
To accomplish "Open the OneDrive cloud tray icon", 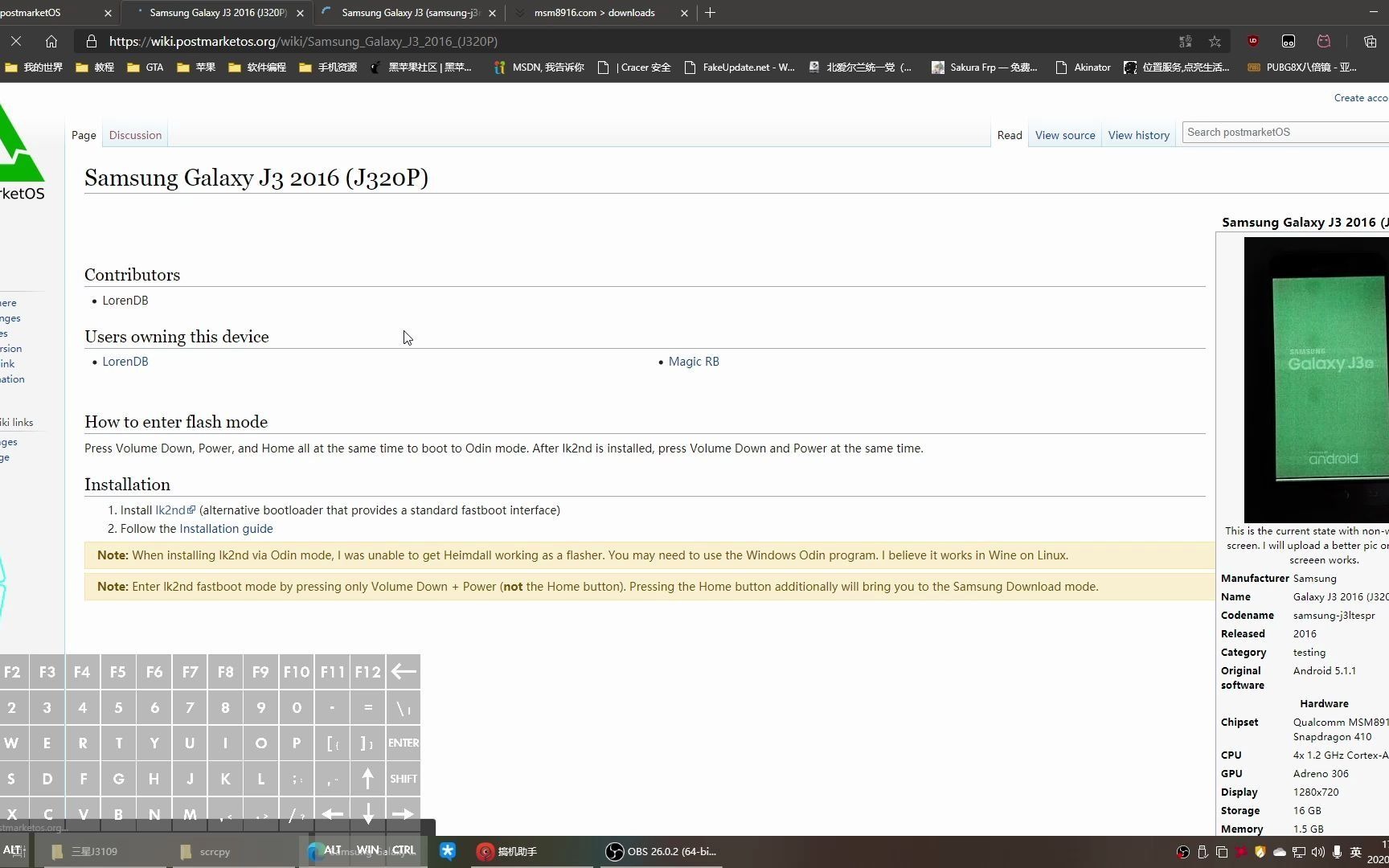I will (x=1280, y=852).
